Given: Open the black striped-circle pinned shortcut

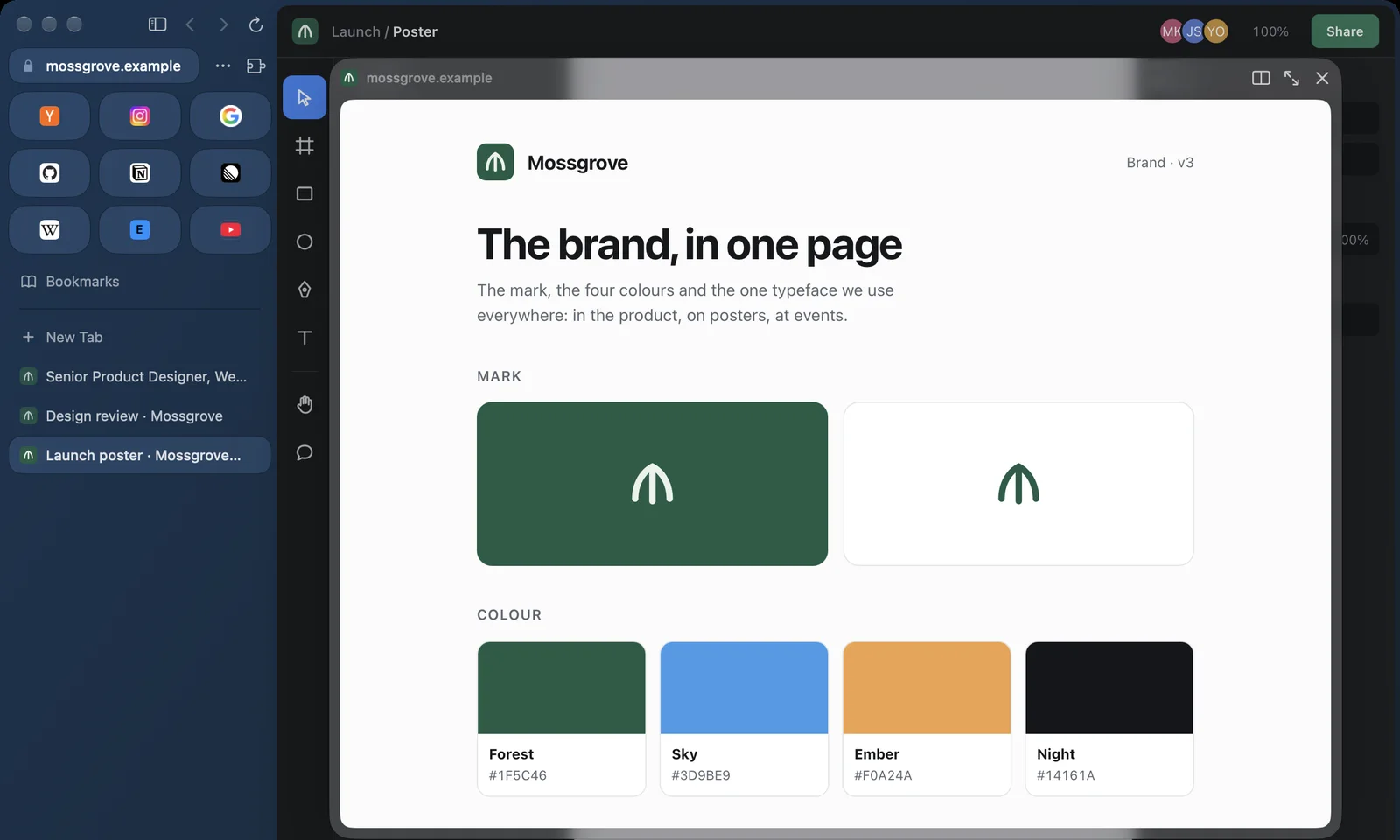Looking at the screenshot, I should (230, 172).
